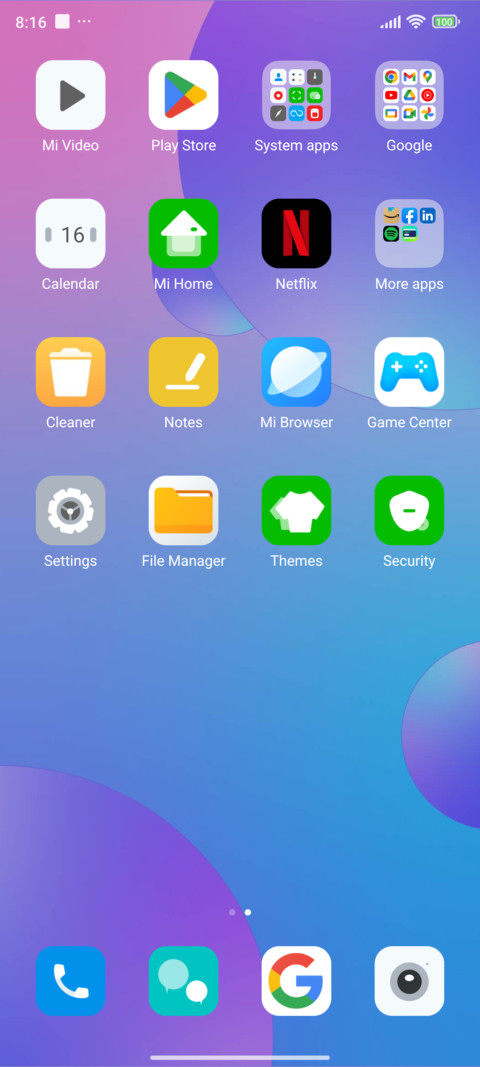Tap the bottom gesture navigation bar
This screenshot has width=480, height=1067.
240,1057
